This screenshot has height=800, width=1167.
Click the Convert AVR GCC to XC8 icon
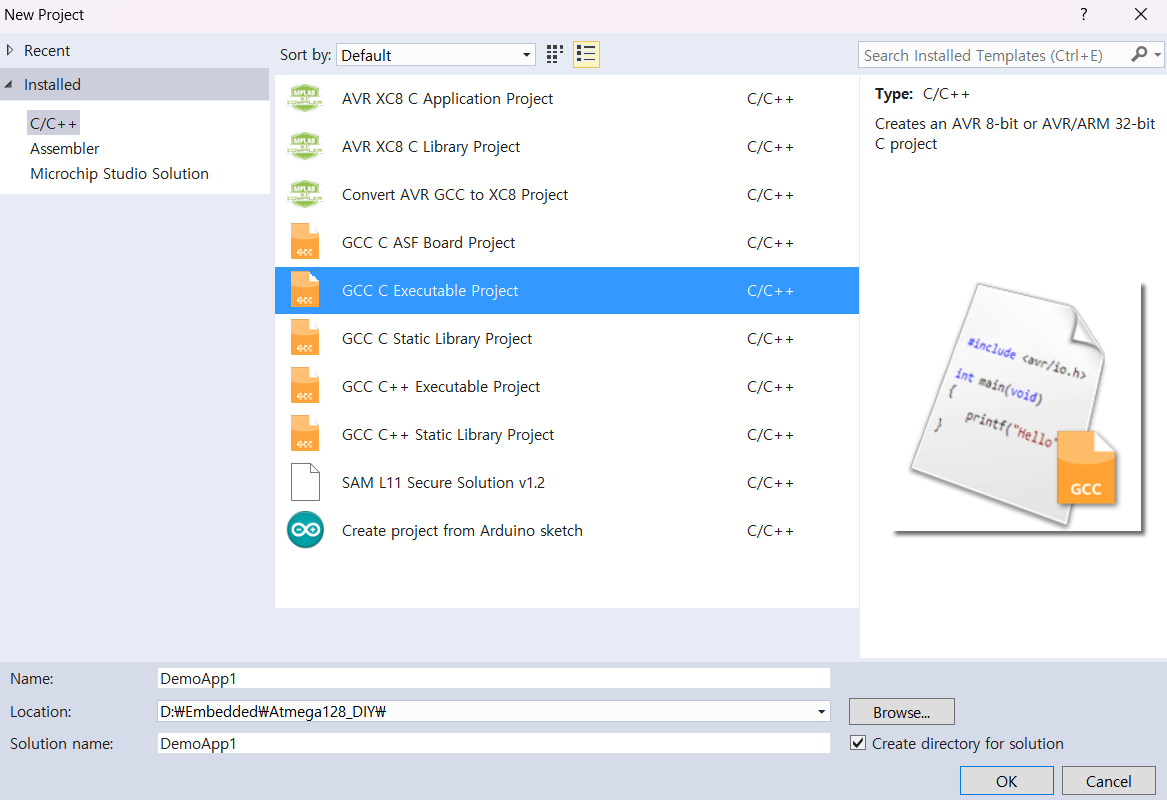305,195
